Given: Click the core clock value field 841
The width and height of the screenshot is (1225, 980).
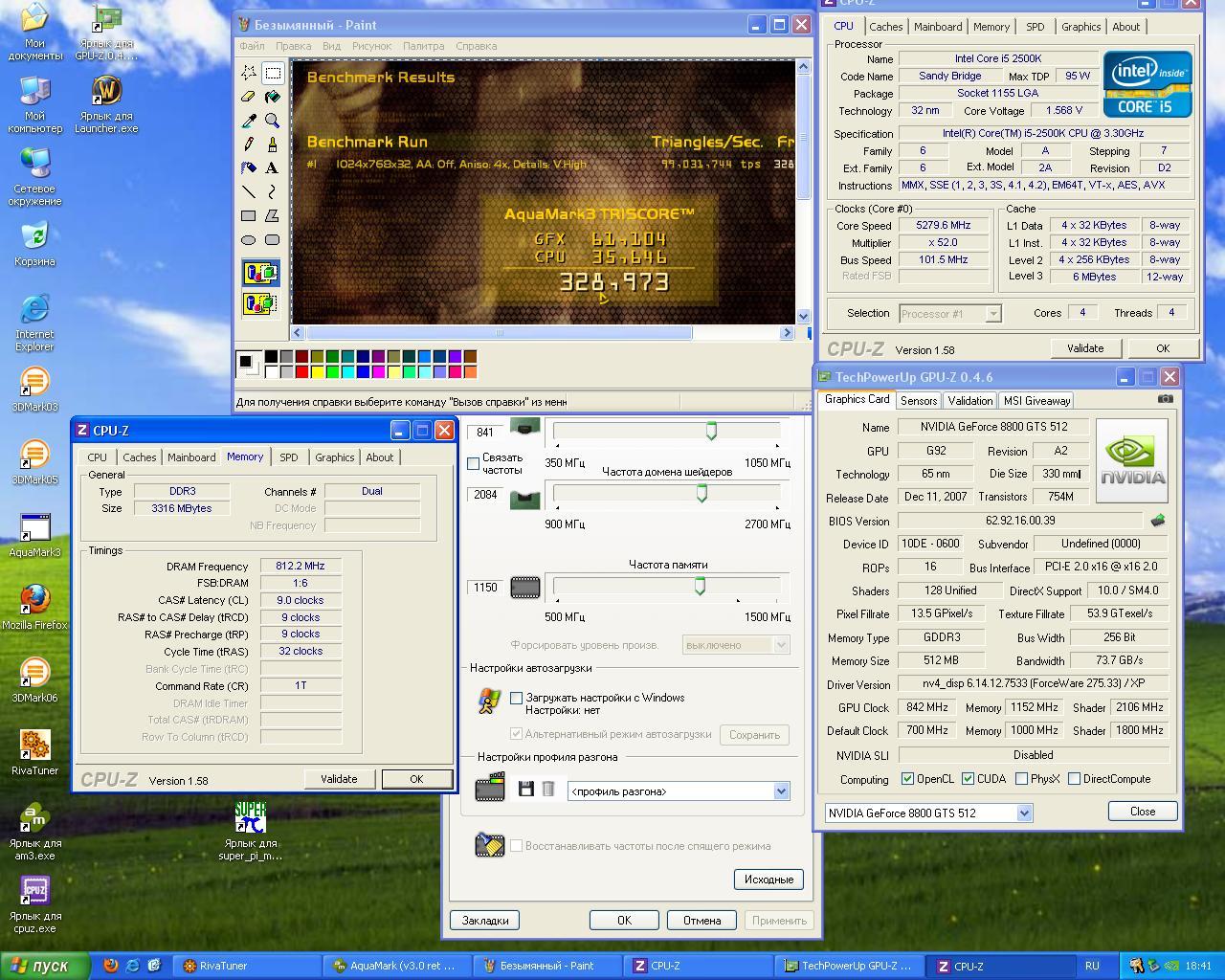Looking at the screenshot, I should (485, 433).
